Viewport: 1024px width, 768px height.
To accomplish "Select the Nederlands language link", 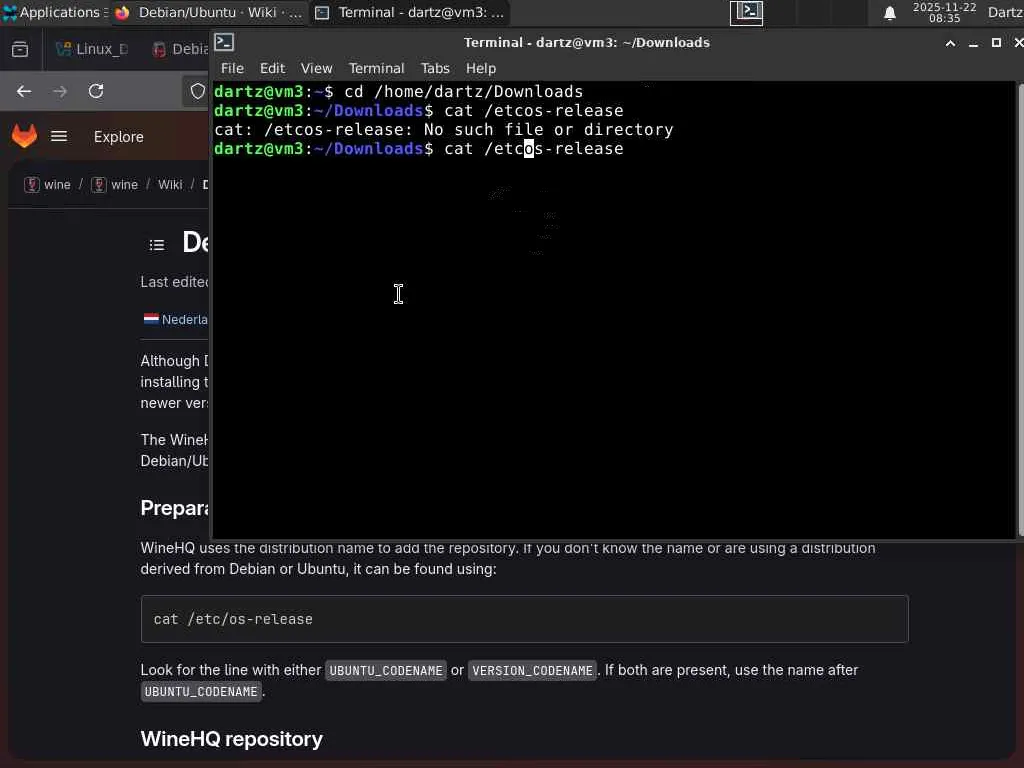I will [176, 319].
